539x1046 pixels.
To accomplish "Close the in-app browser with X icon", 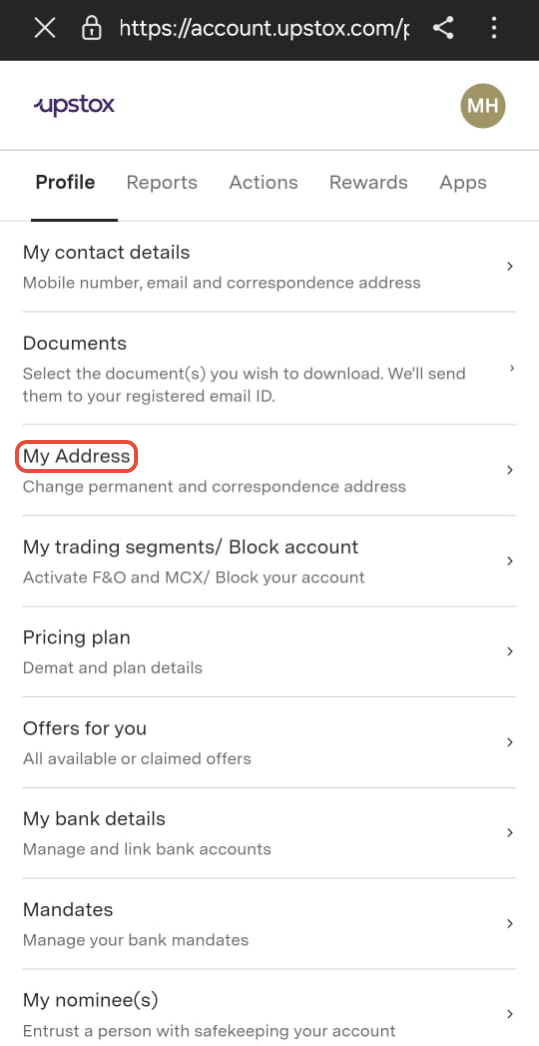I will pos(45,28).
